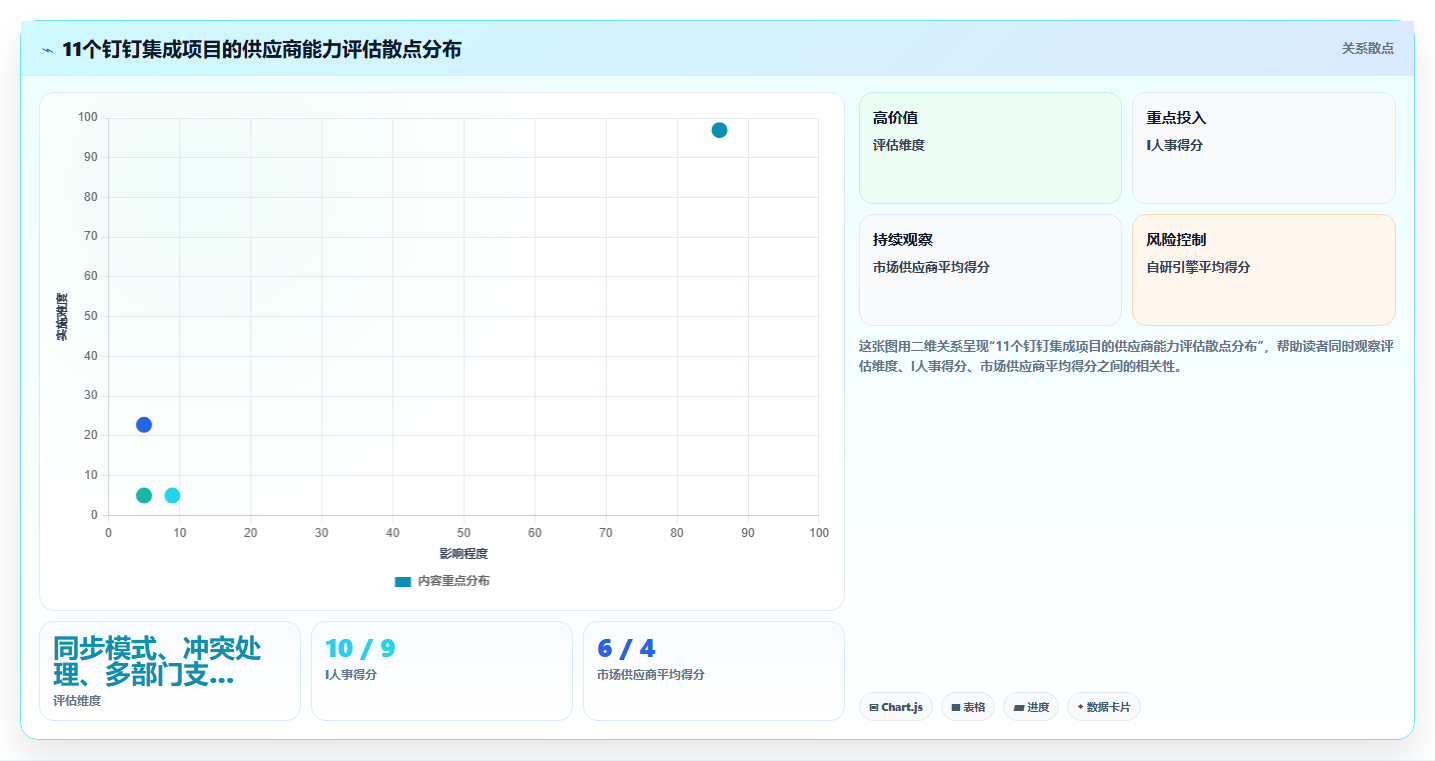Click the 自研引擎平均得分 text

[x=1198, y=268]
